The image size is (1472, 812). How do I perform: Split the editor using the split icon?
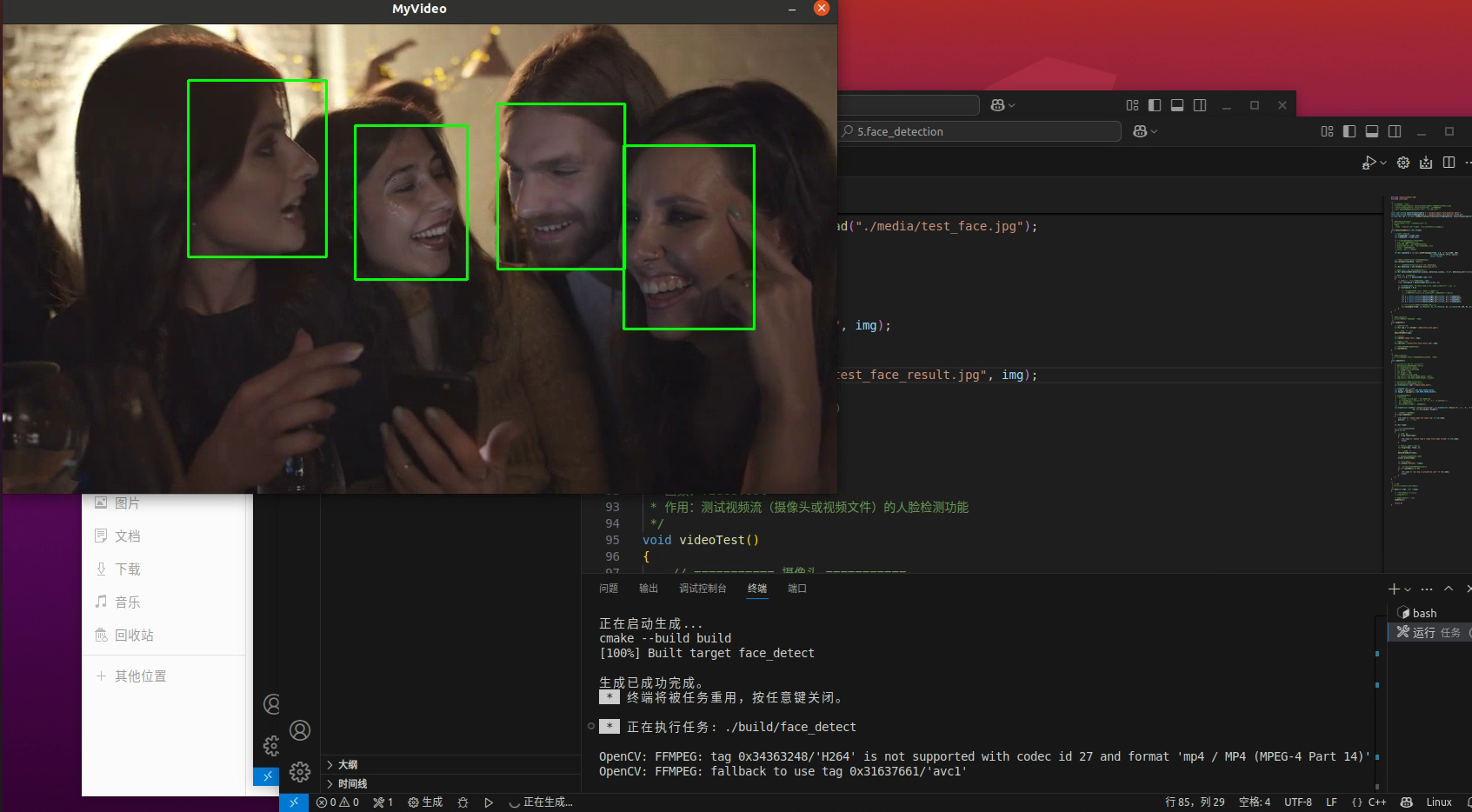click(x=1449, y=163)
